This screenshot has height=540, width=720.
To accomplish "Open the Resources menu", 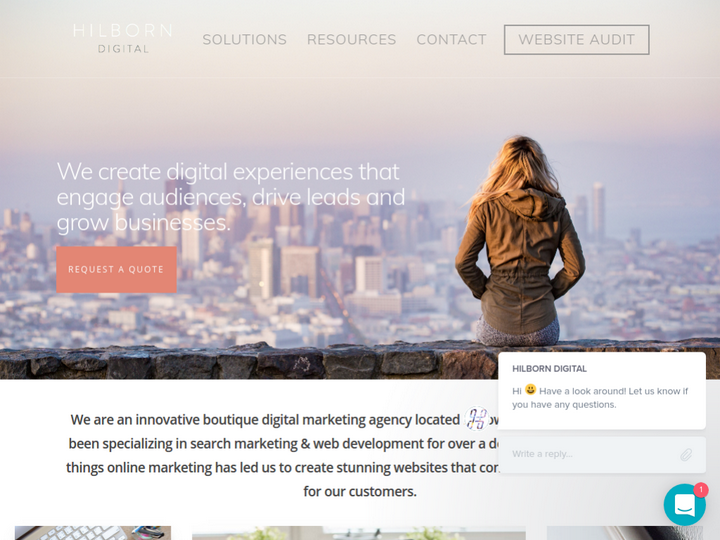I will pyautogui.click(x=351, y=39).
